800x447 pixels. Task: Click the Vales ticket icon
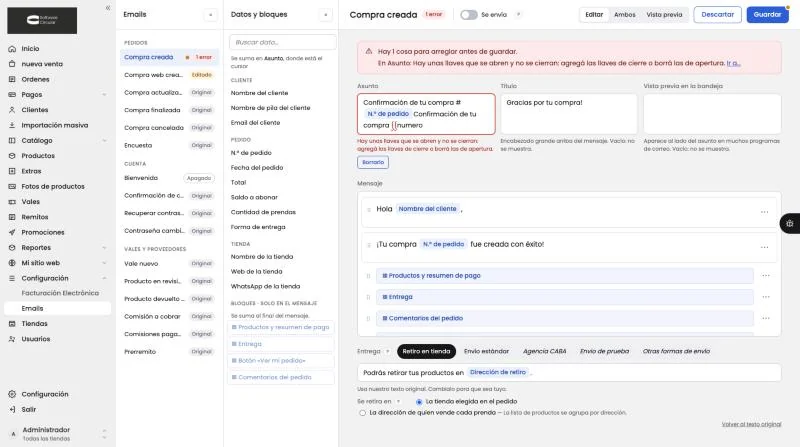point(12,202)
